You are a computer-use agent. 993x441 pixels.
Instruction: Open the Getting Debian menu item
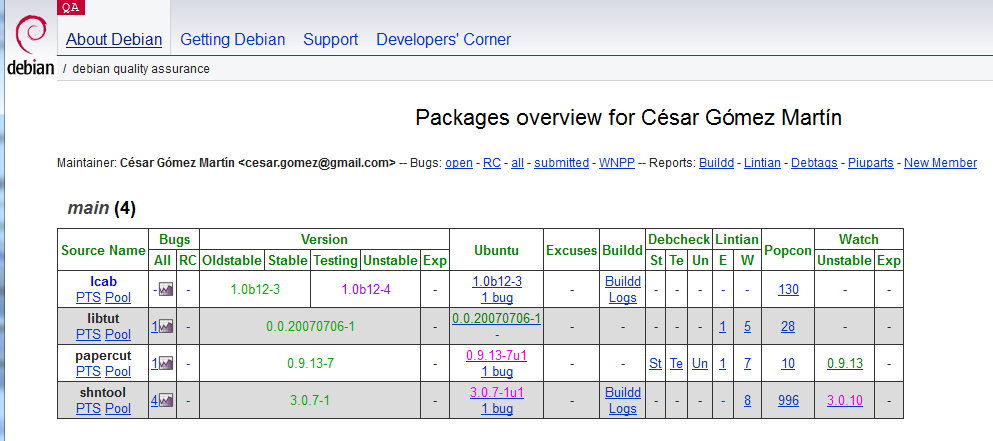[x=232, y=39]
